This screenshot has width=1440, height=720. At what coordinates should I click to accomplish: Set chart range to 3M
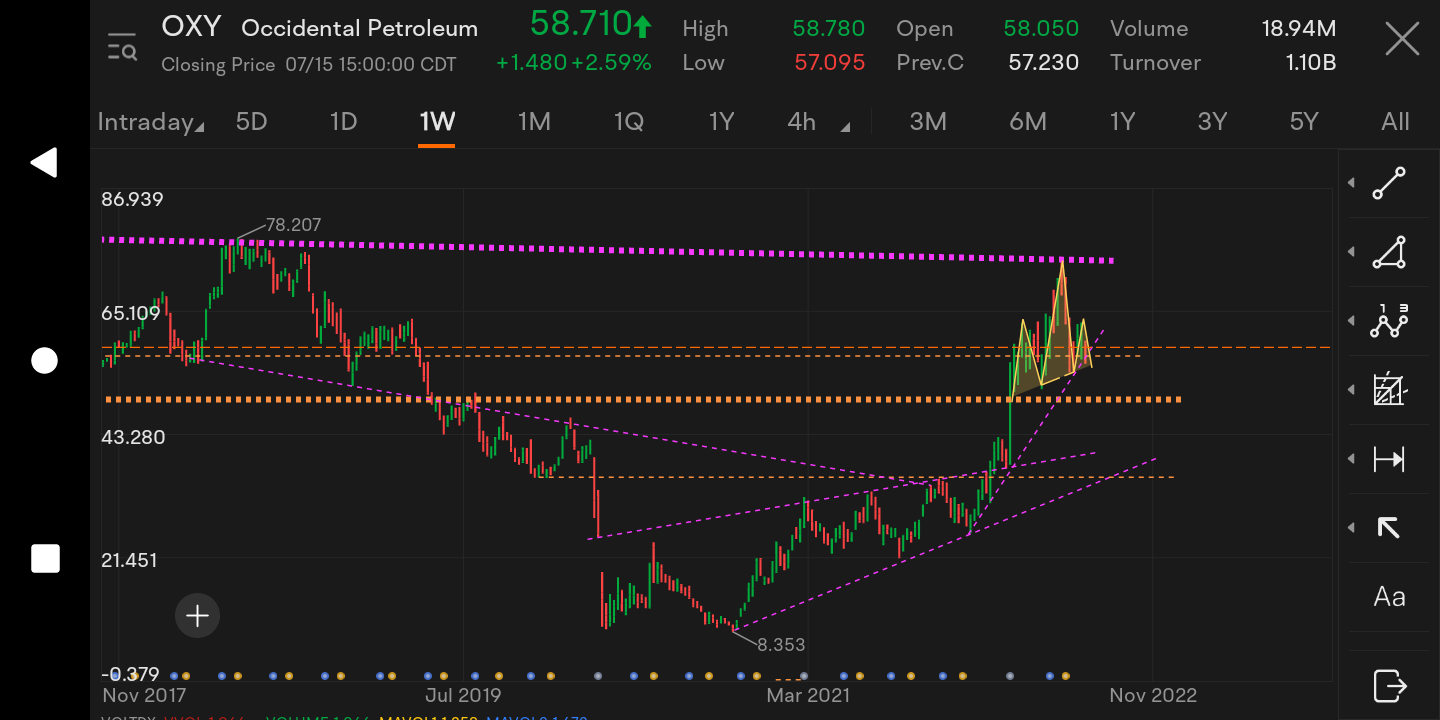[x=928, y=122]
